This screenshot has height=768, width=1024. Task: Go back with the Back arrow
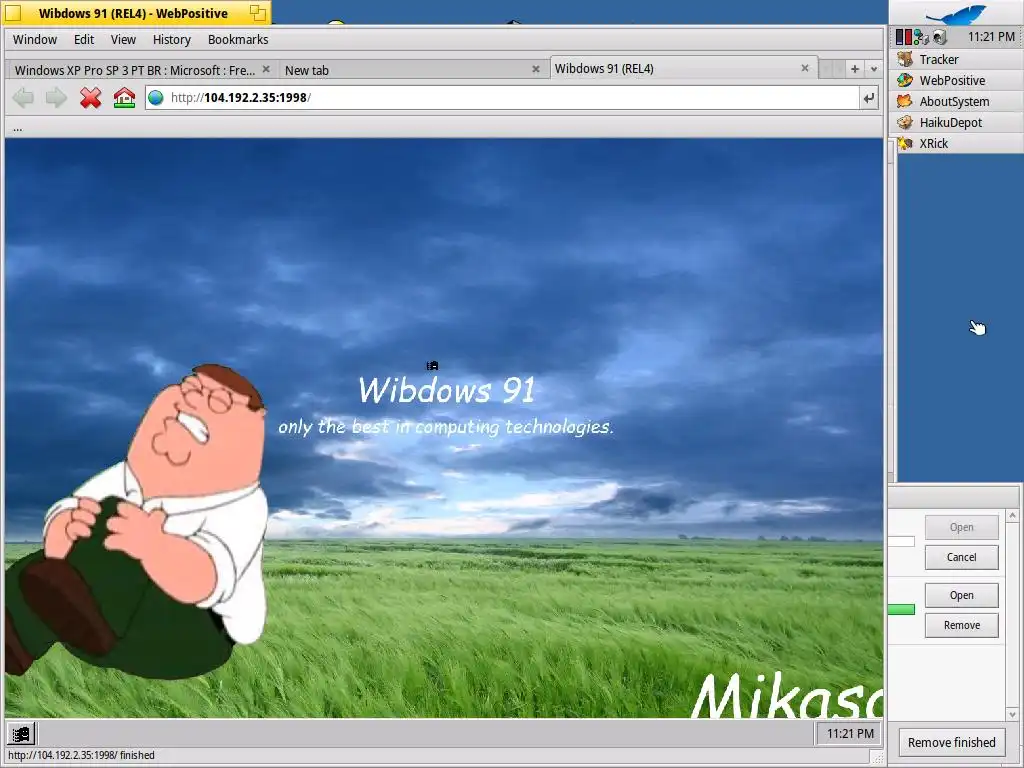point(24,98)
